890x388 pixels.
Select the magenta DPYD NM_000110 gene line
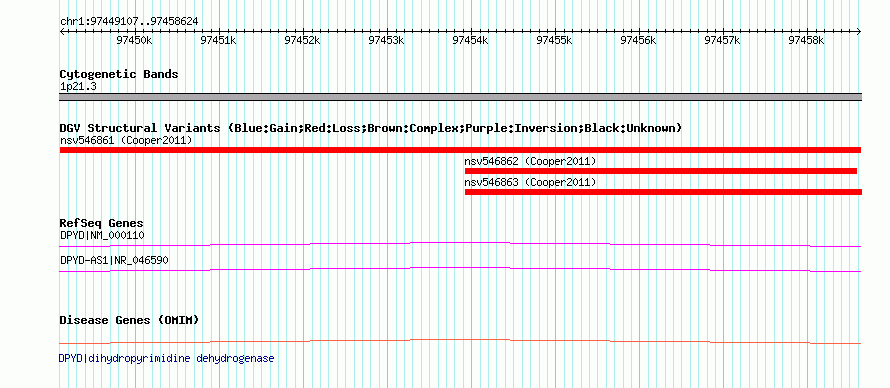click(x=460, y=244)
